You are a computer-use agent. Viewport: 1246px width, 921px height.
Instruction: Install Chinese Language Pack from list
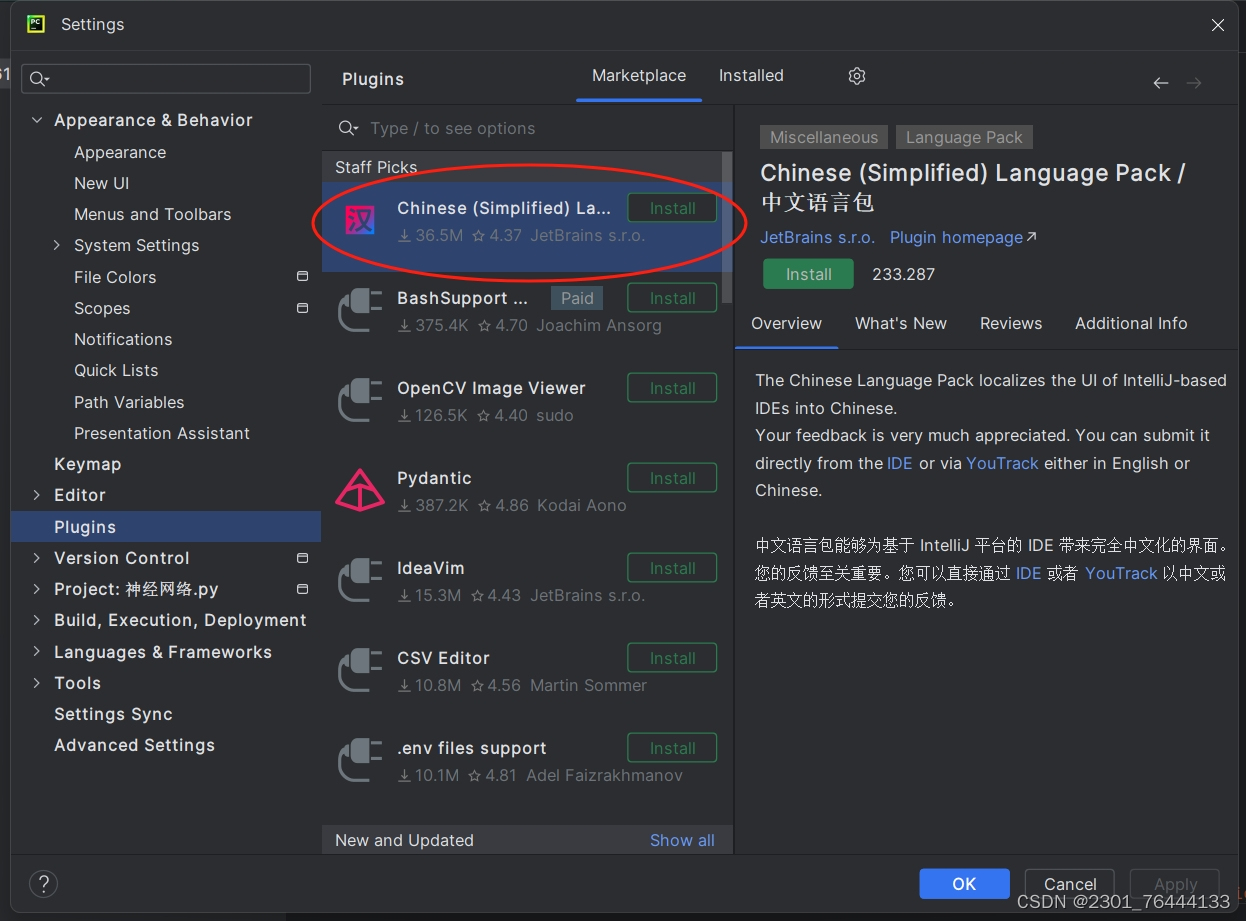(x=672, y=208)
